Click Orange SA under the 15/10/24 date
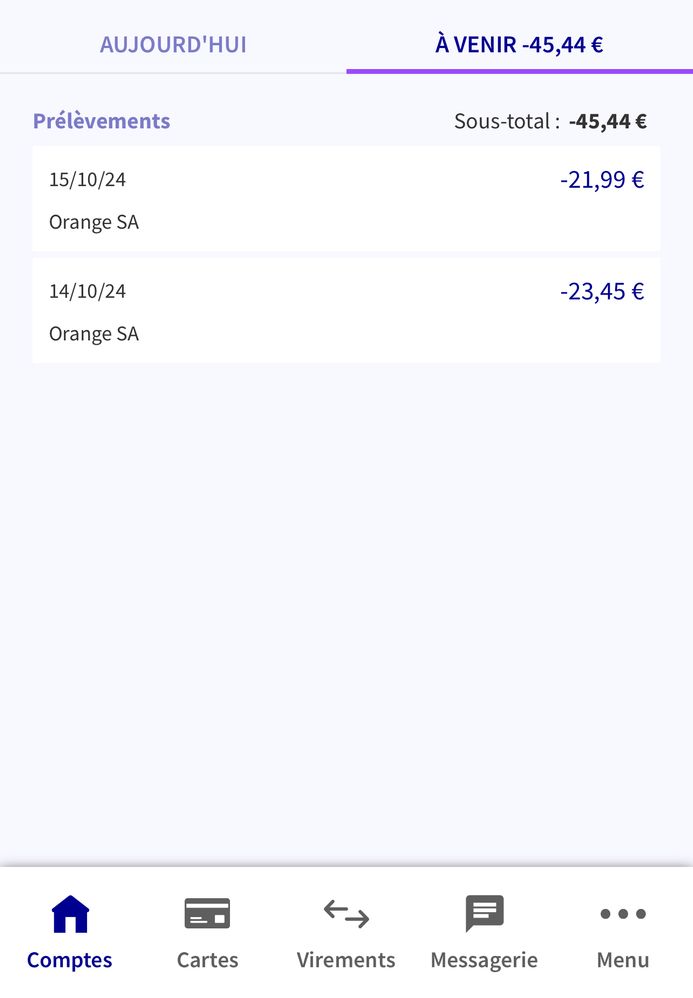Image resolution: width=693 pixels, height=998 pixels. pos(94,222)
